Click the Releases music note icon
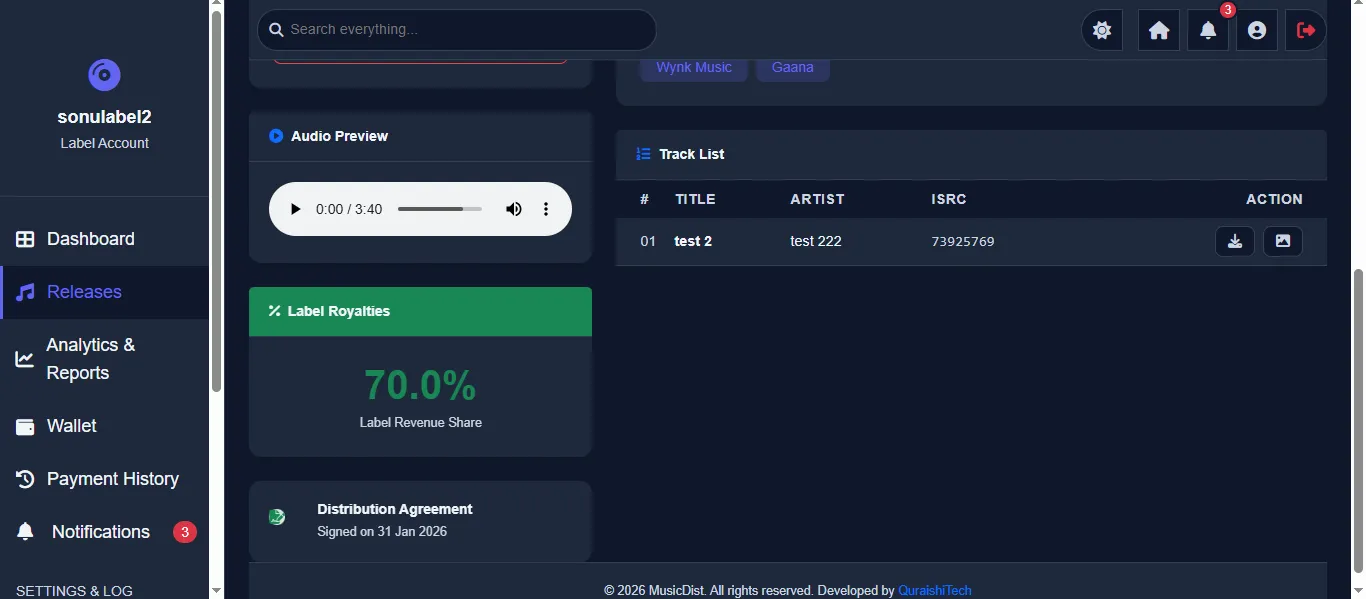 (x=25, y=292)
